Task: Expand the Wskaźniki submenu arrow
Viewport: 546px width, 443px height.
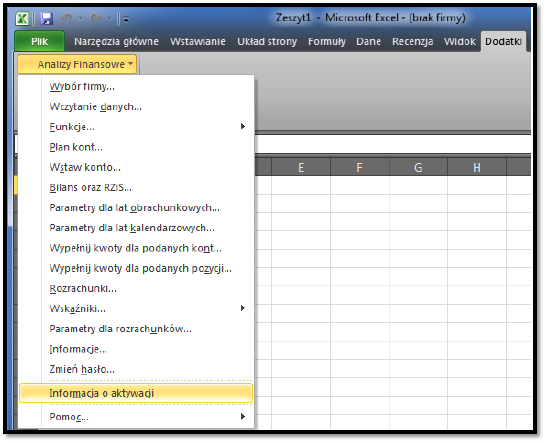Action: click(243, 308)
